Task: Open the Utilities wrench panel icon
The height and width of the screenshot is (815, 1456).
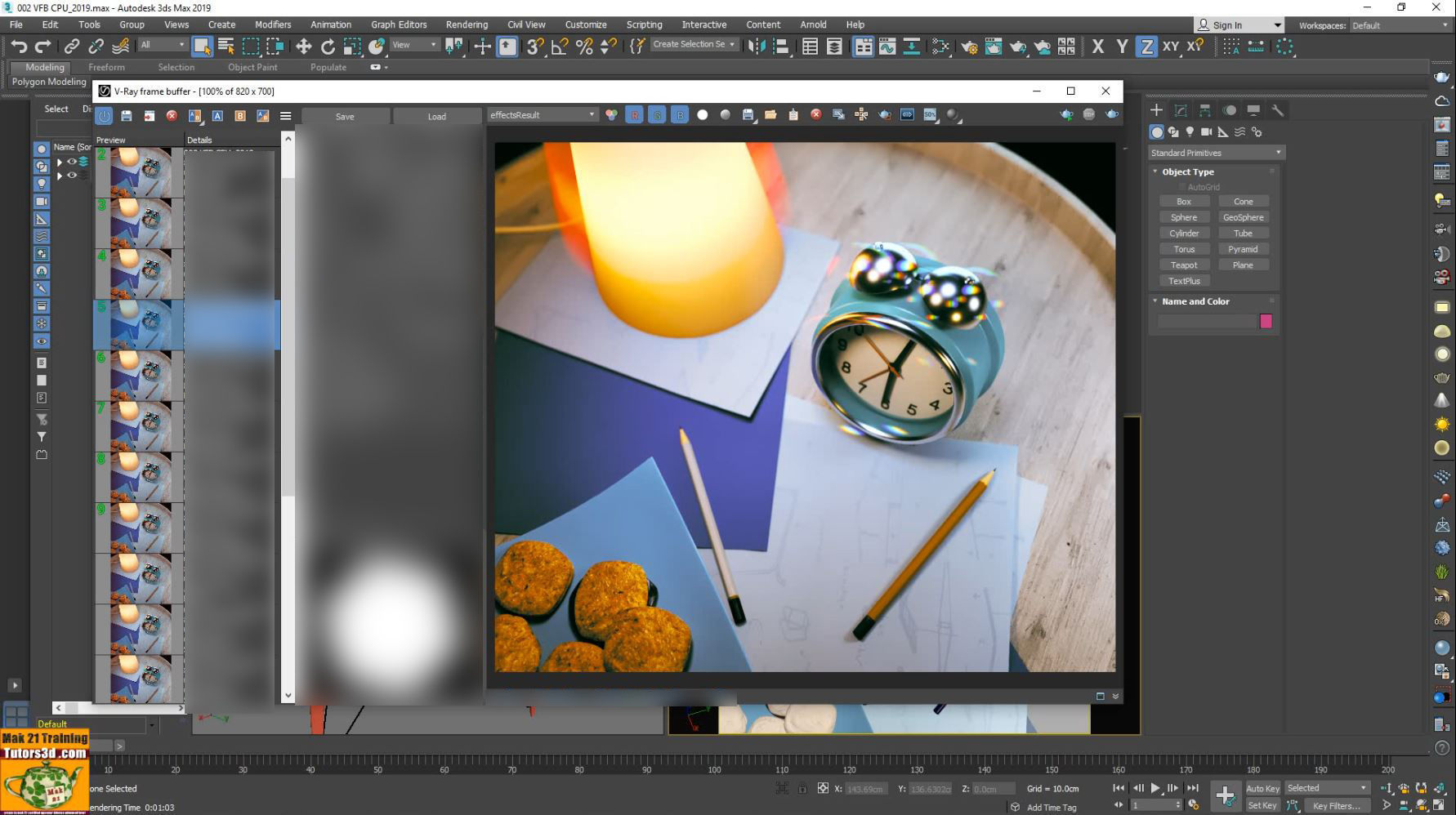Action: click(x=1277, y=110)
